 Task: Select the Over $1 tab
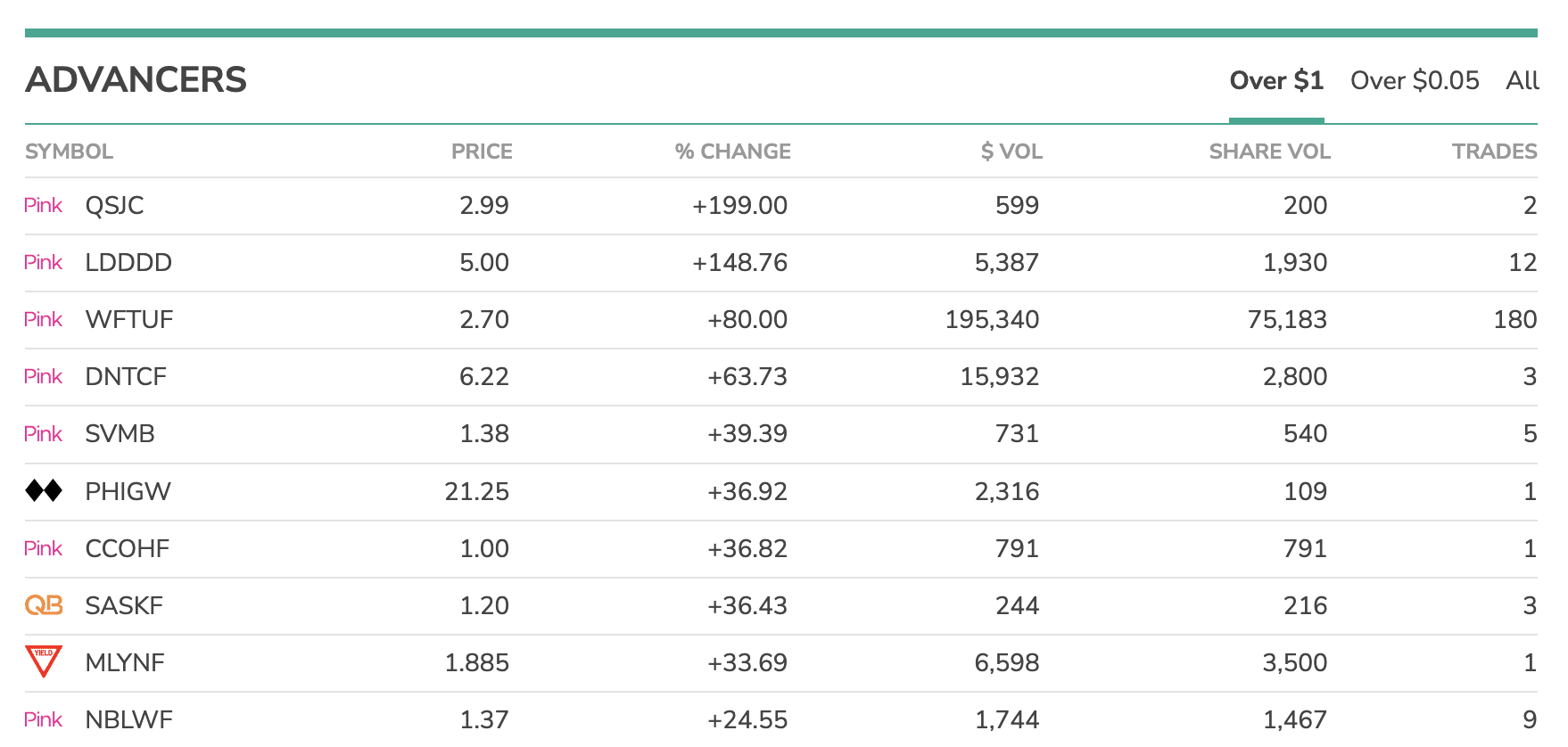pos(1276,81)
